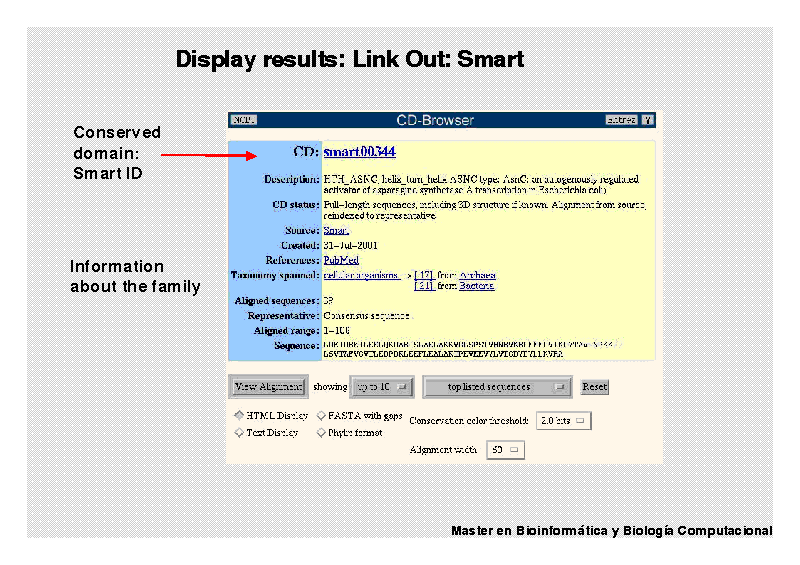Select the HTML Display radio option
The width and height of the screenshot is (800, 565).
click(239, 415)
